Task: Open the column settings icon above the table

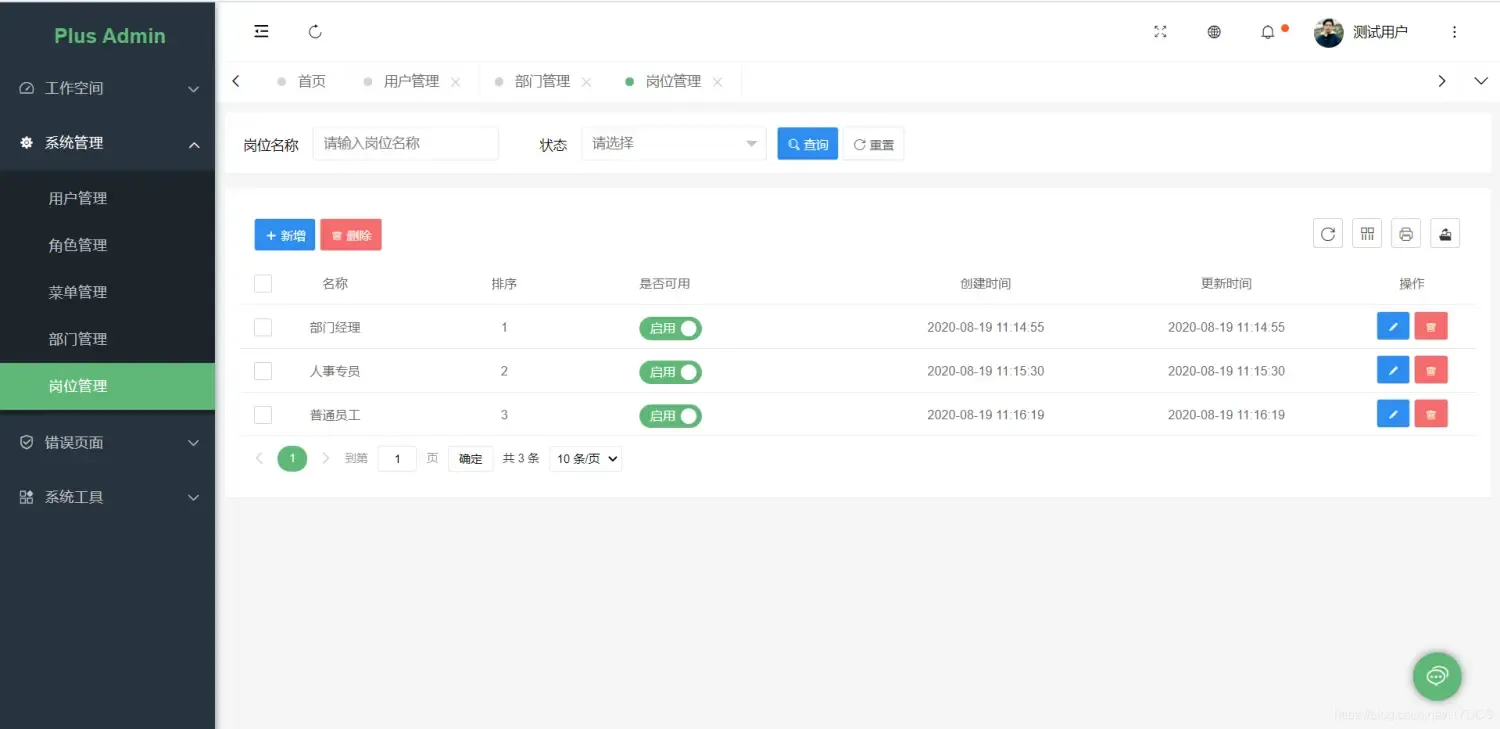Action: click(1366, 233)
